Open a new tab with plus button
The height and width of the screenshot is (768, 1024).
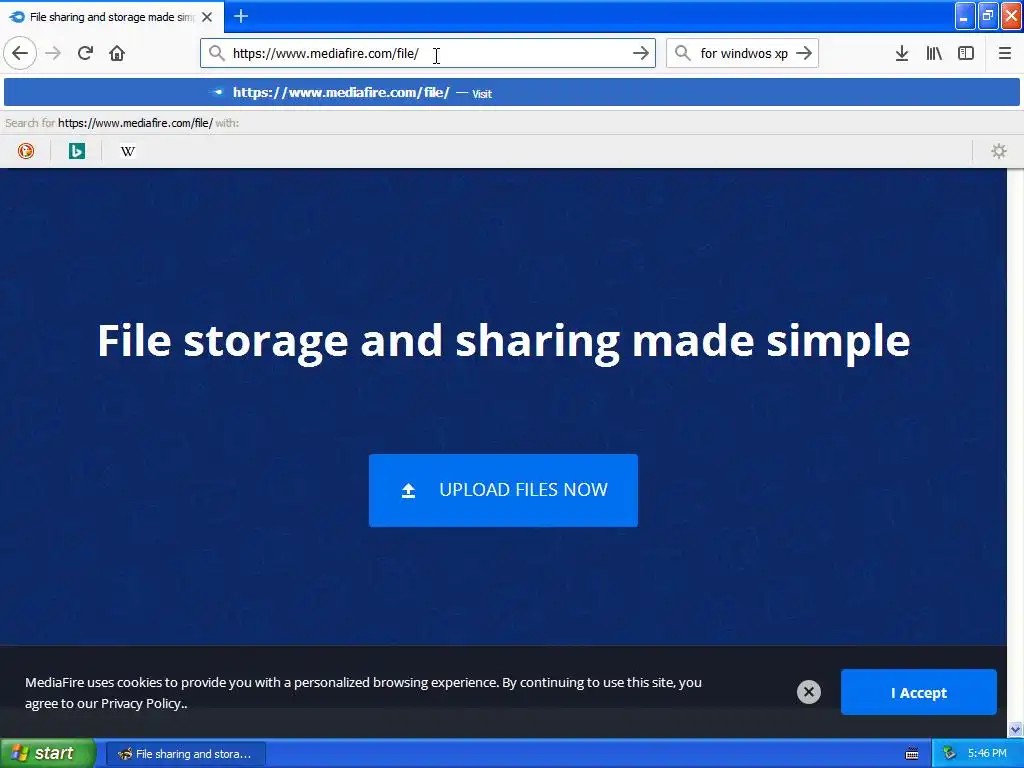click(241, 16)
